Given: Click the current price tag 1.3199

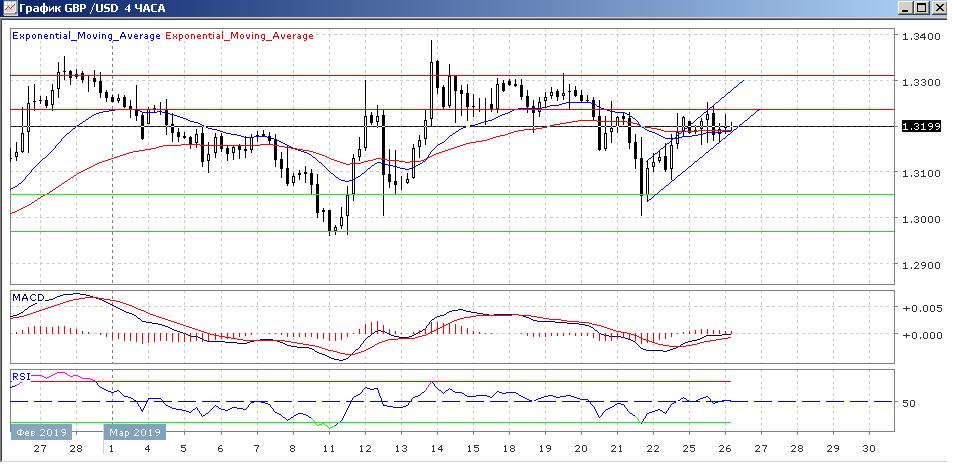Looking at the screenshot, I should pos(919,127).
